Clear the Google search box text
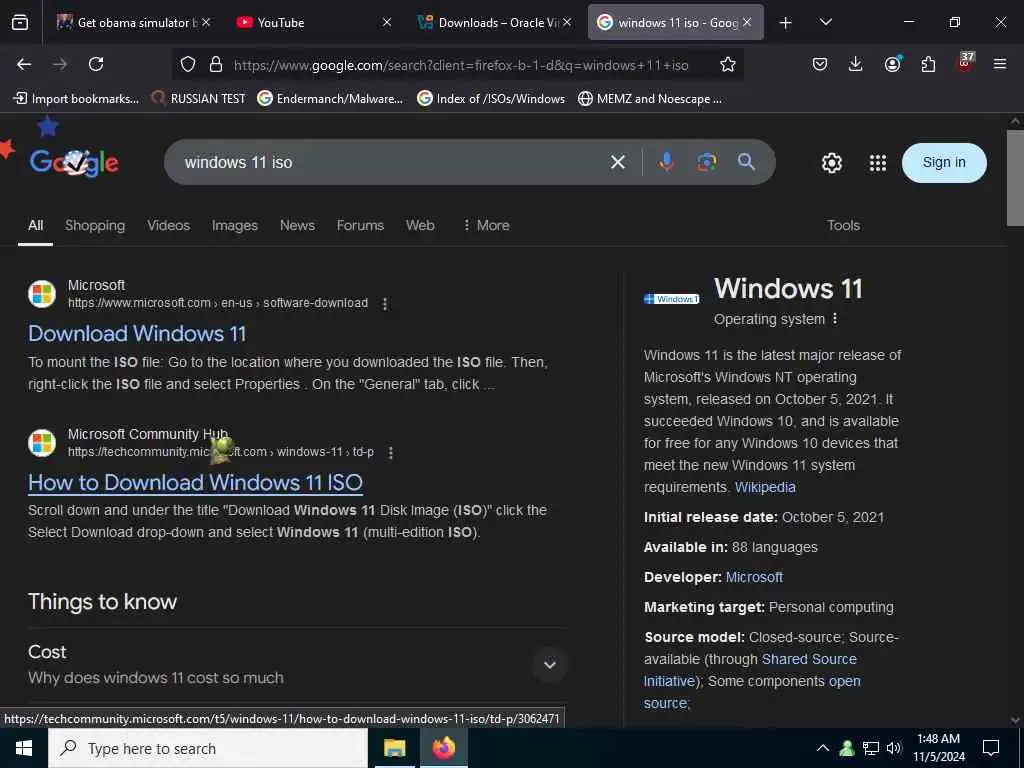The height and width of the screenshot is (768, 1024). (x=618, y=162)
